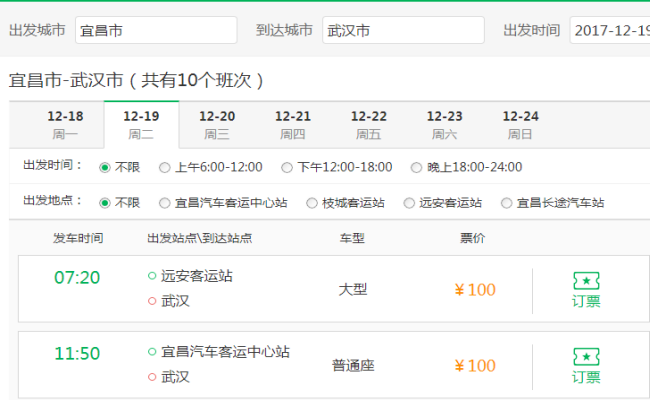Viewport: 650px width, 400px height.
Task: Switch to the 12-20 周三 date tab
Action: [217, 125]
